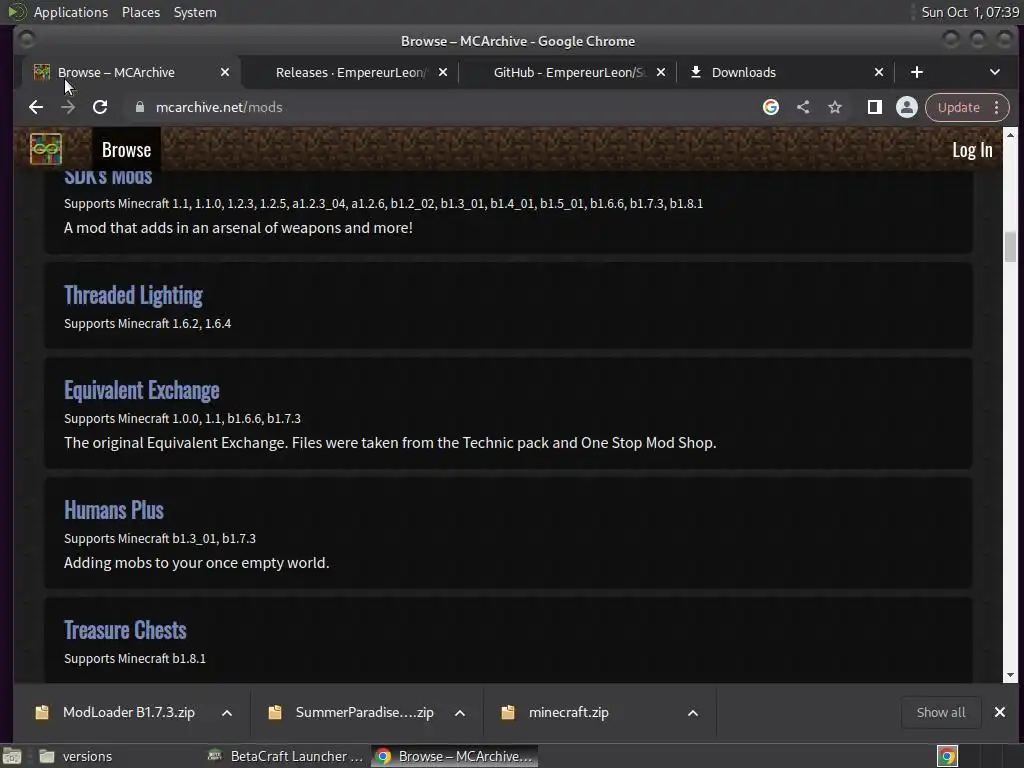Screen dimensions: 1024x768
Task: Select Browse – MCArchive taskbar window
Action: point(455,756)
